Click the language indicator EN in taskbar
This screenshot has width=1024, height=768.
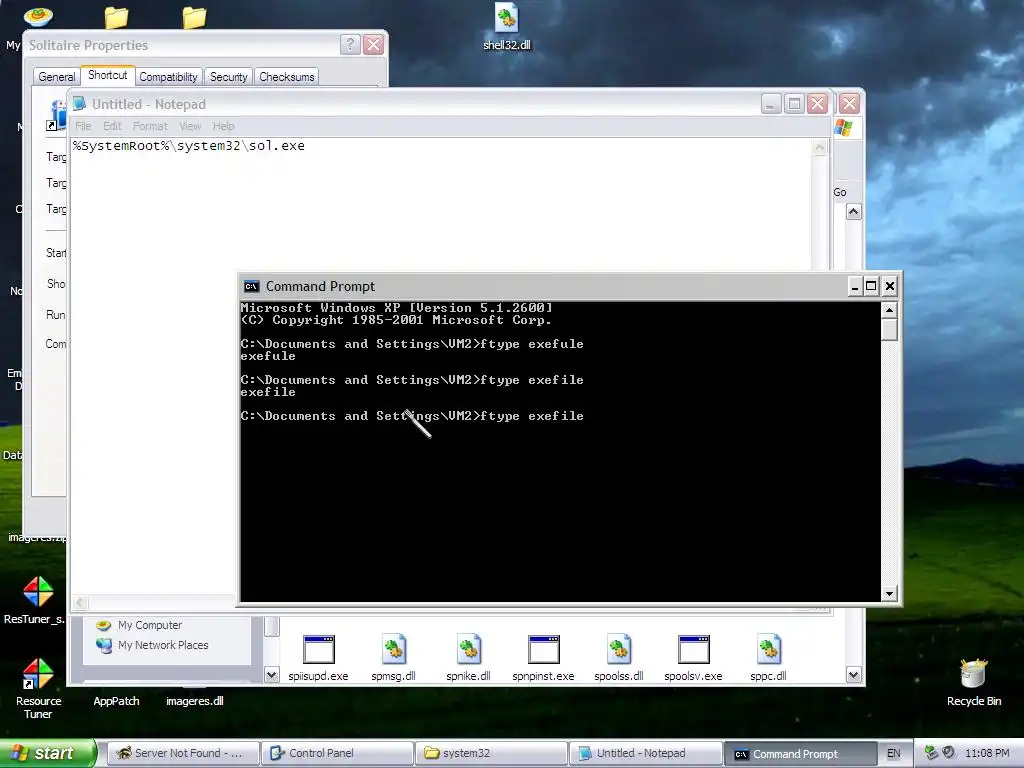point(893,754)
